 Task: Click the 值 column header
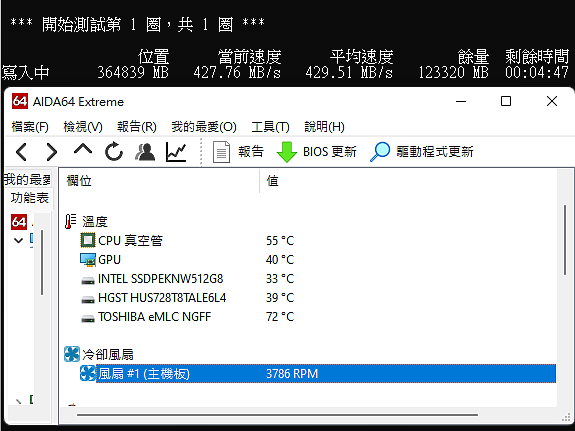(272, 181)
